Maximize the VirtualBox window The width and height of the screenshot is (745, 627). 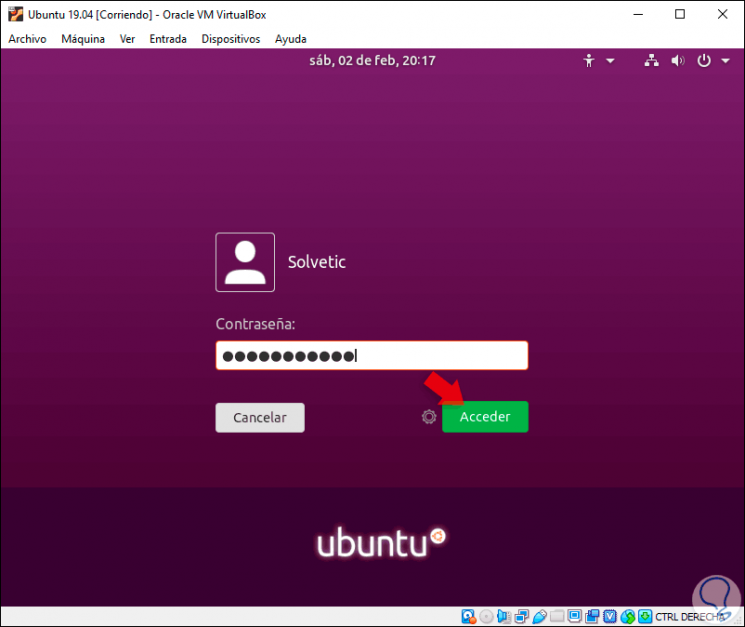(680, 14)
